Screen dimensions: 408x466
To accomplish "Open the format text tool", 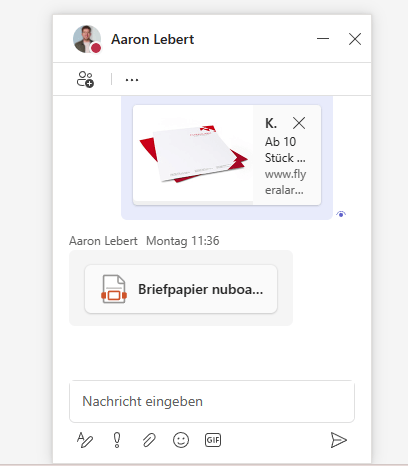I will point(85,440).
